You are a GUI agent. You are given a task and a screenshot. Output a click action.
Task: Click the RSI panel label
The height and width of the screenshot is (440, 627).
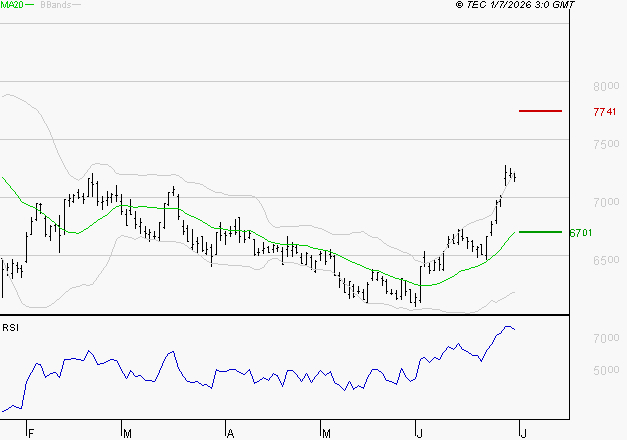point(10,328)
